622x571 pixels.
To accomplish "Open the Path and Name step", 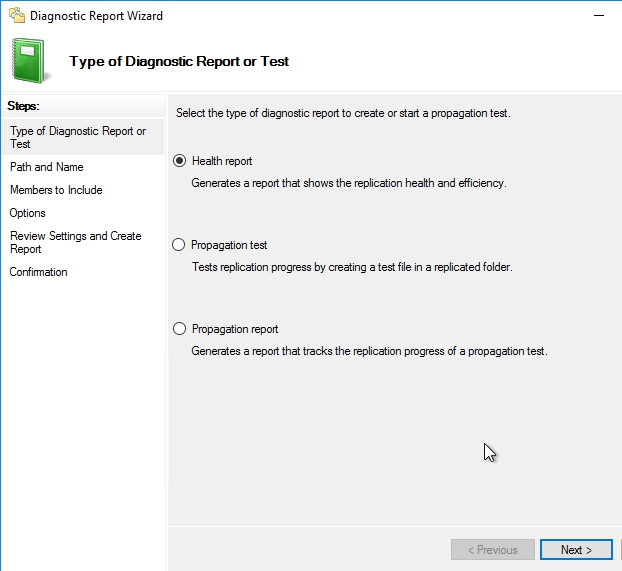I will pyautogui.click(x=47, y=167).
